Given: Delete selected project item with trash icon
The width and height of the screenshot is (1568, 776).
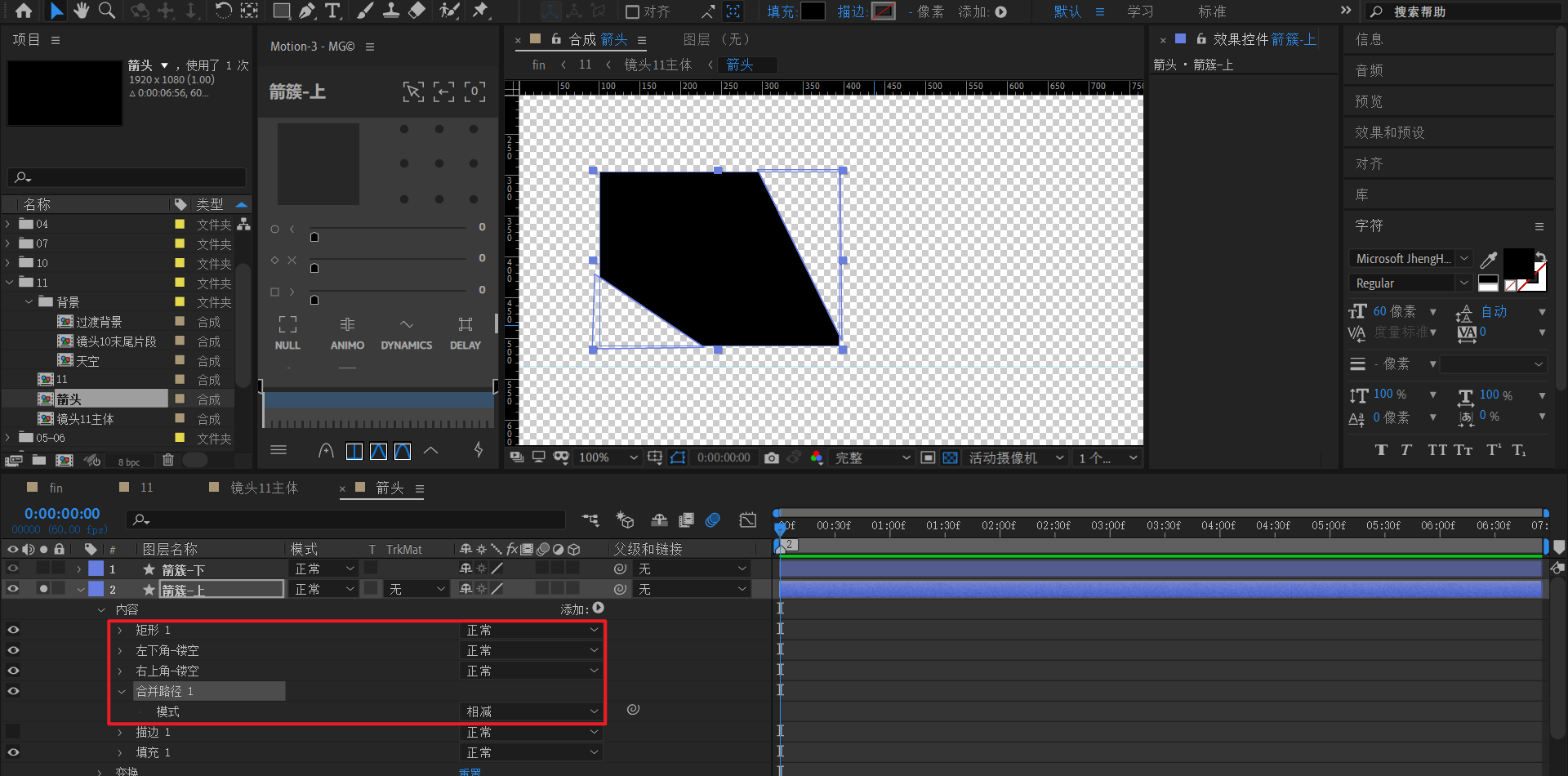Looking at the screenshot, I should point(168,460).
